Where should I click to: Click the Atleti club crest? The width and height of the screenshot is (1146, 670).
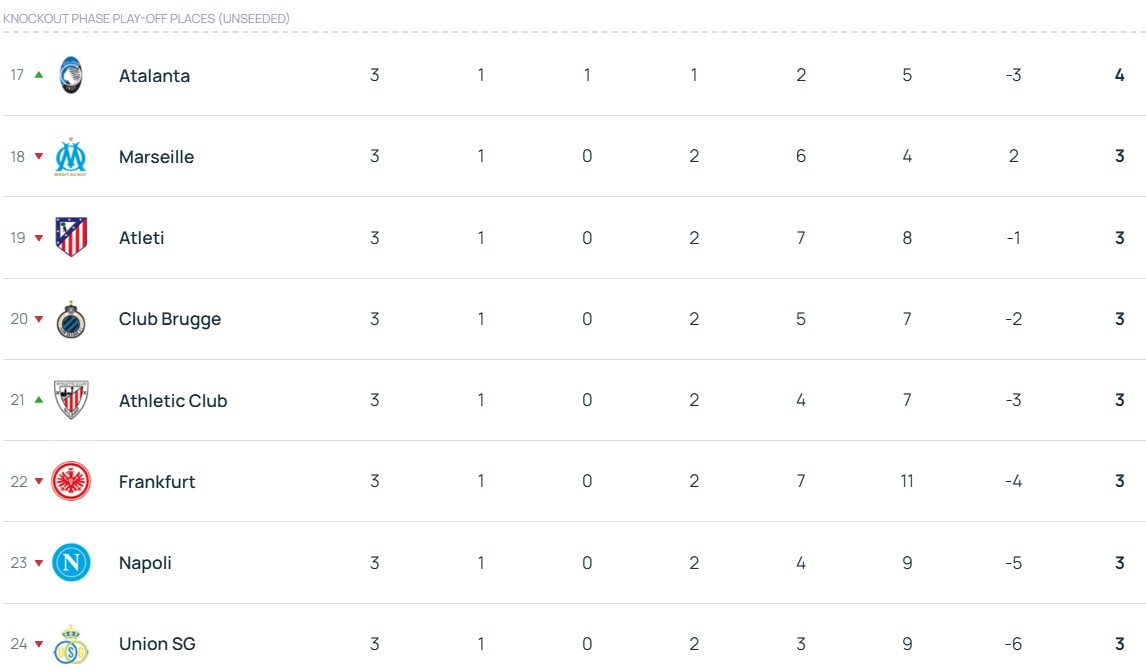pos(71,238)
